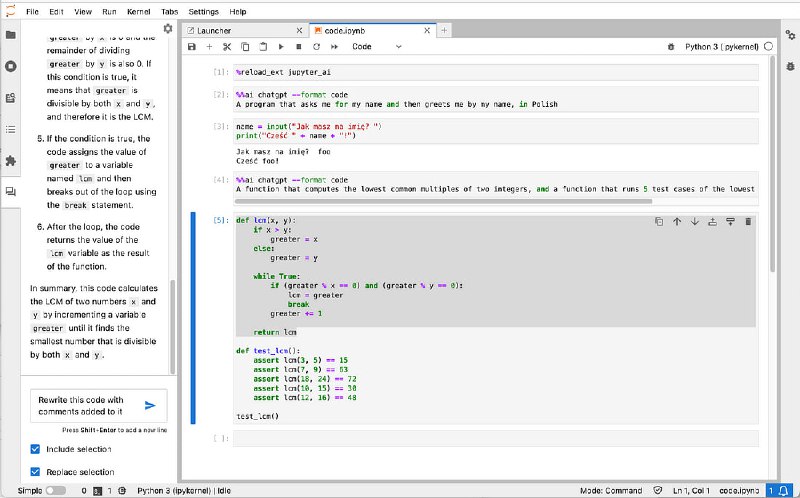800x498 pixels.
Task: Restart kernel and run all cells
Action: tap(334, 46)
